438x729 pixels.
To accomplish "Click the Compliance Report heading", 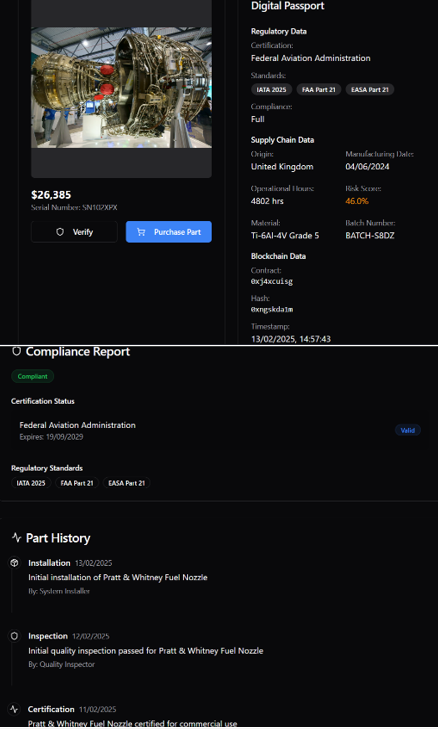I will 78,351.
